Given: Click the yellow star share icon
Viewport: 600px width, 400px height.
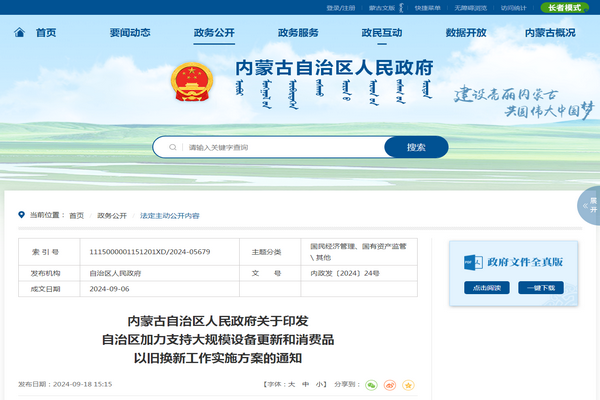Looking at the screenshot, I should (408, 384).
